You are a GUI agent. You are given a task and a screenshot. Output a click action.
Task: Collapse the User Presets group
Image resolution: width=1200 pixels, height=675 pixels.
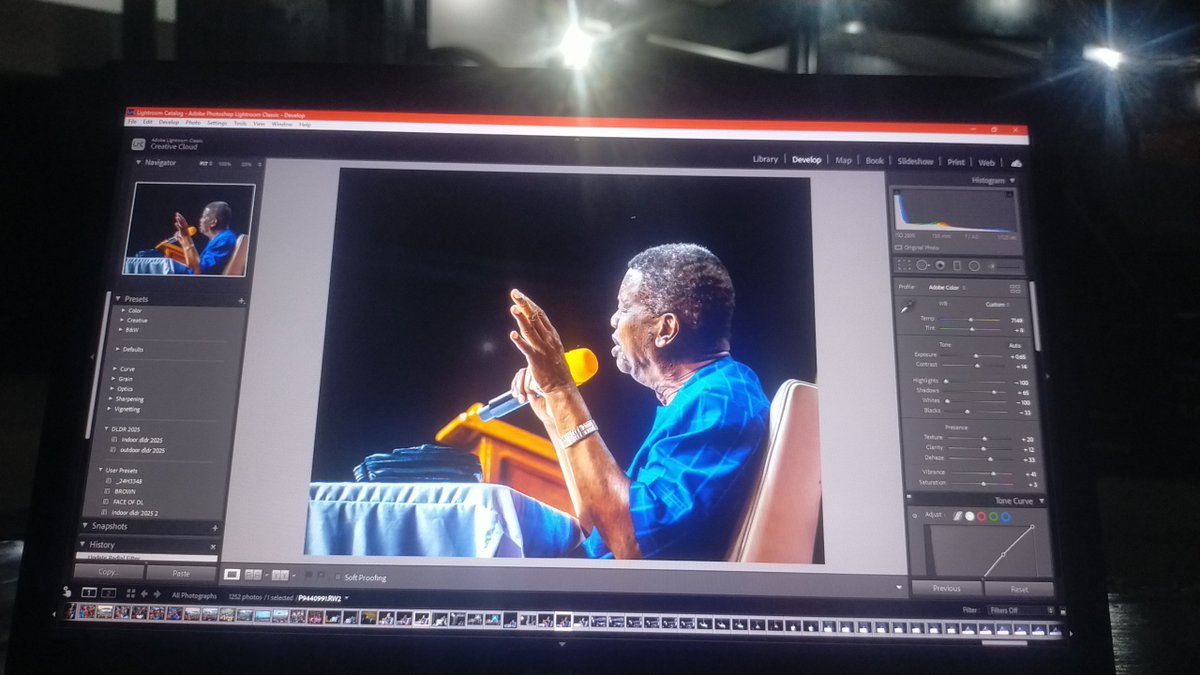[100, 470]
